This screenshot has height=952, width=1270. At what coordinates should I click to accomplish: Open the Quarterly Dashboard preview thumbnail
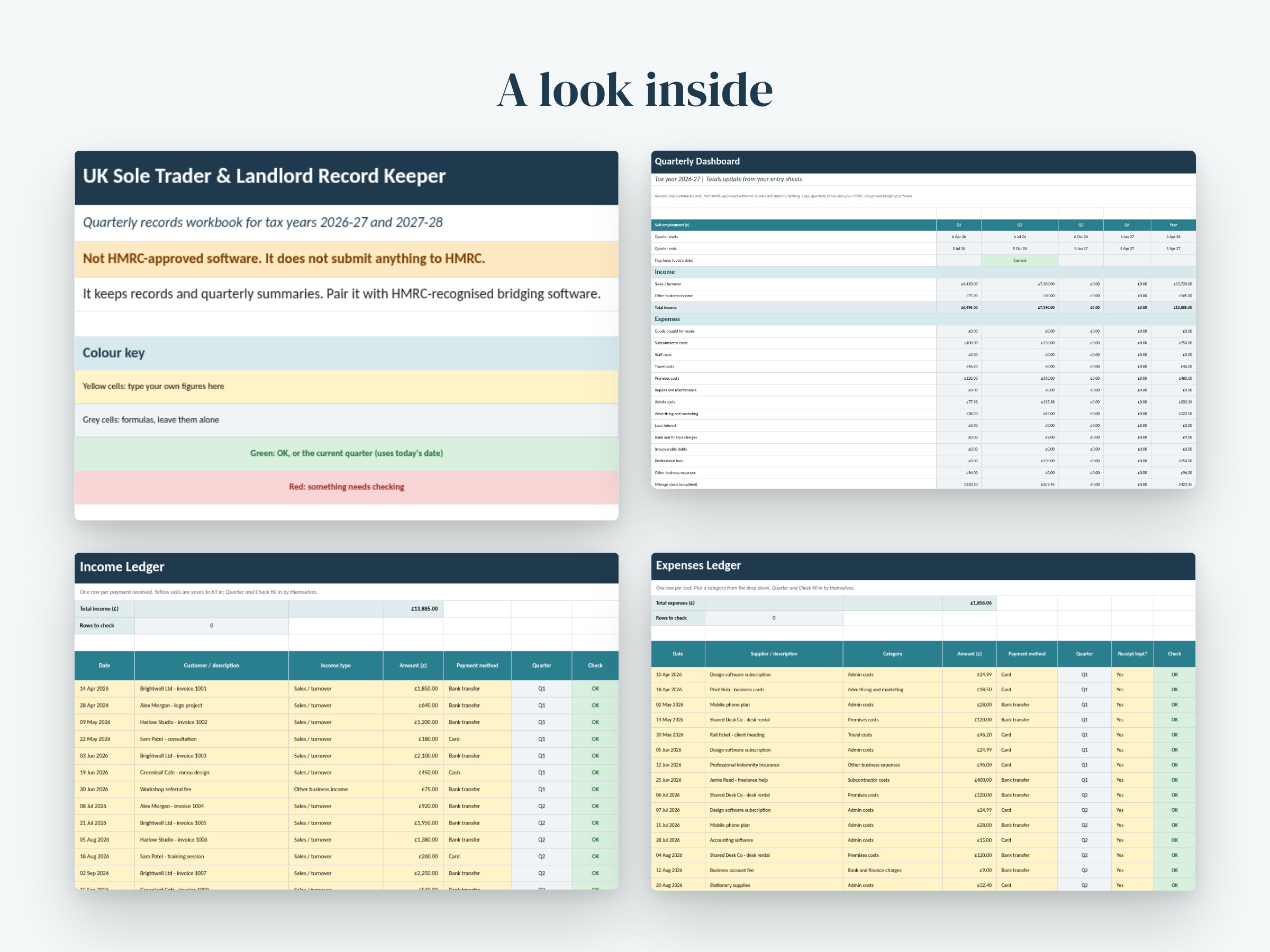(923, 319)
